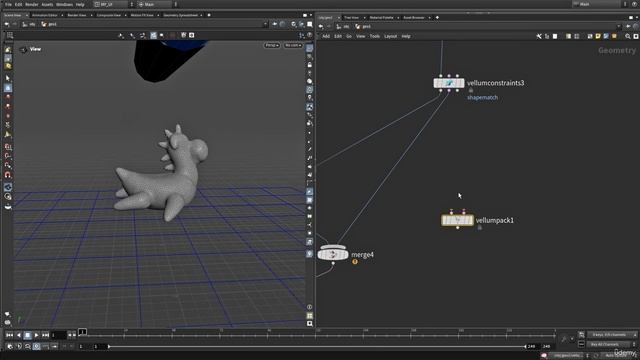Open the File menu
Image resolution: width=640 pixels, height=360 pixels.
pos(8,4)
